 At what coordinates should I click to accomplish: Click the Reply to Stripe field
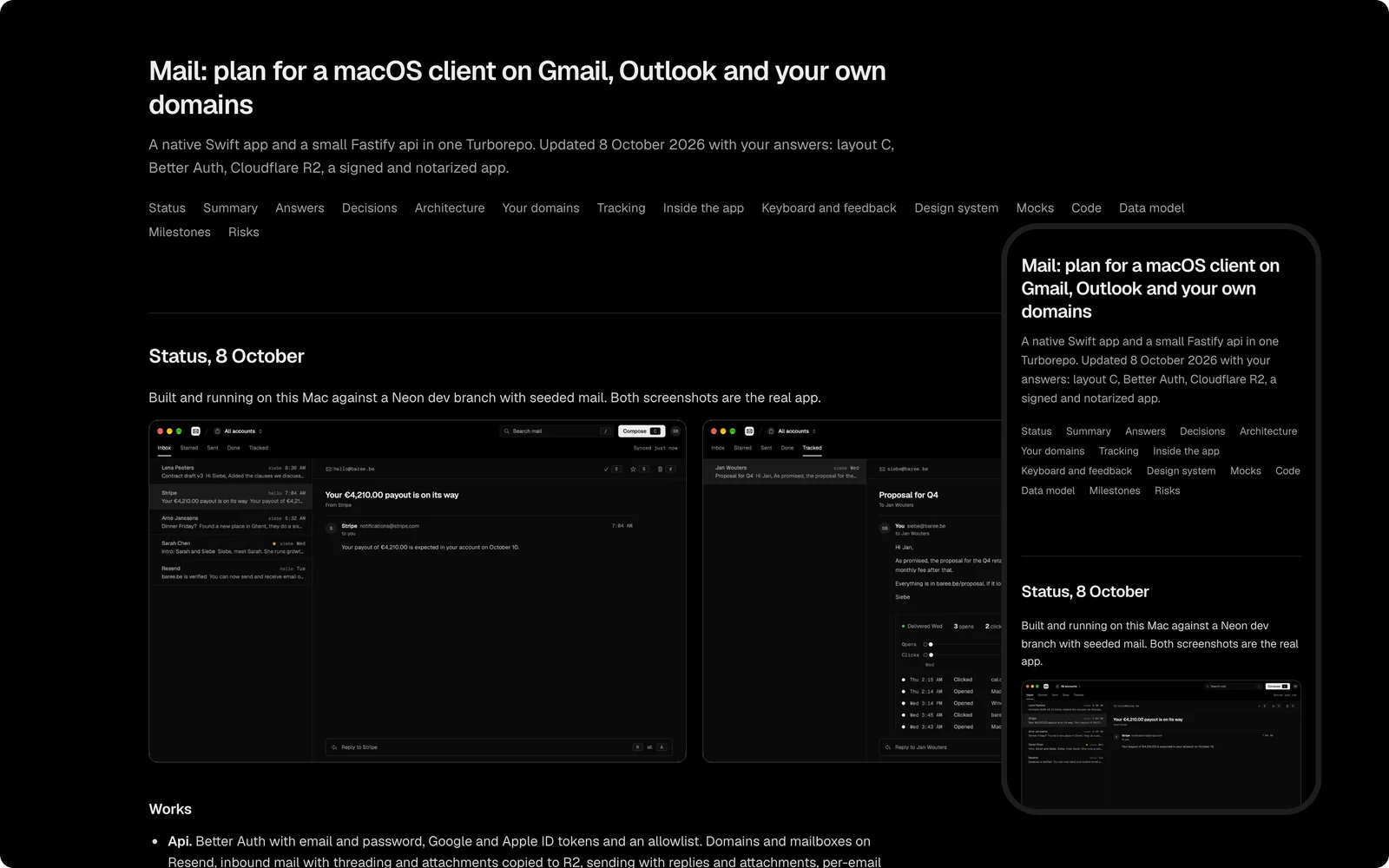coord(499,747)
